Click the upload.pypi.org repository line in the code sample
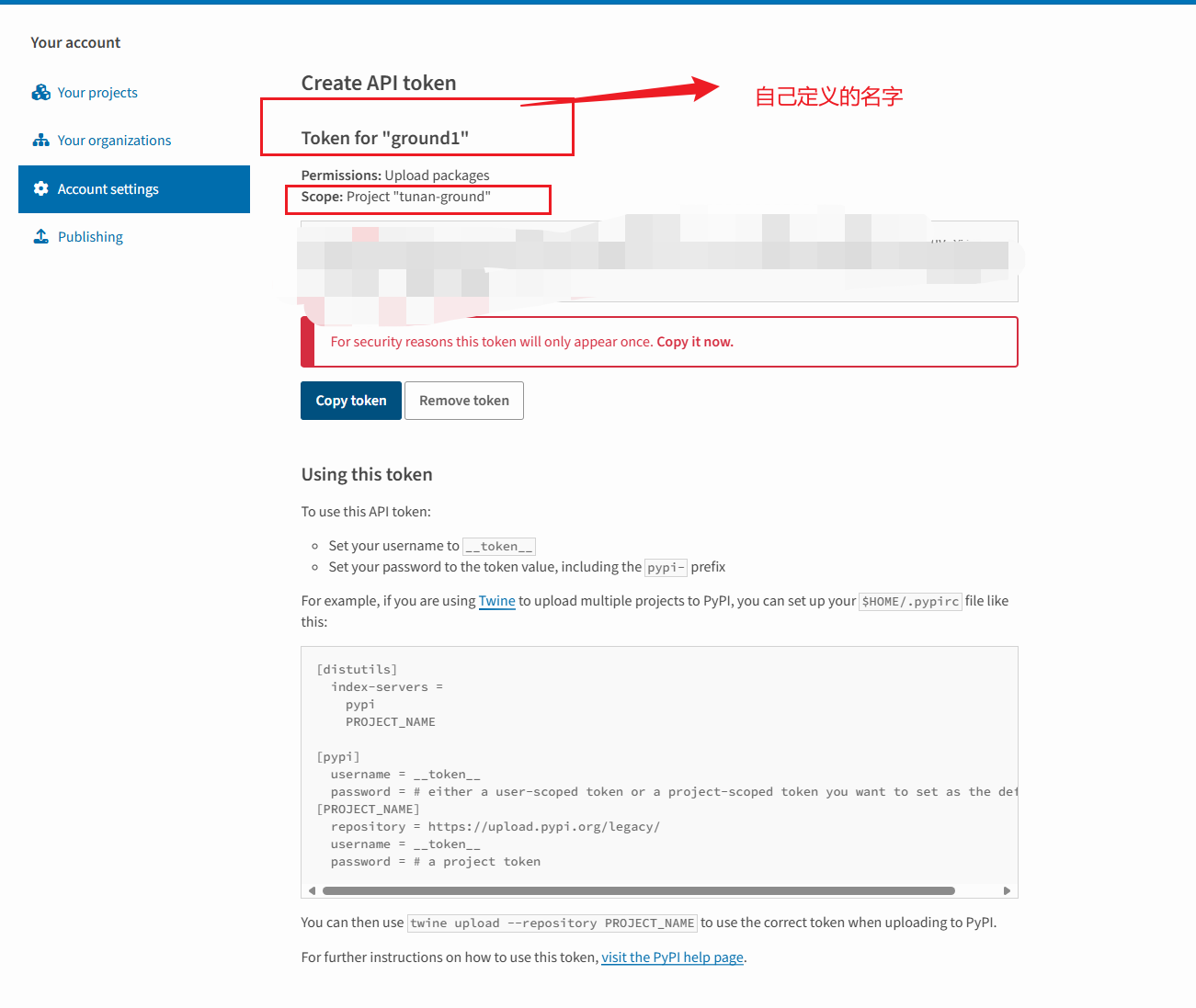This screenshot has width=1196, height=1008. [x=495, y=827]
